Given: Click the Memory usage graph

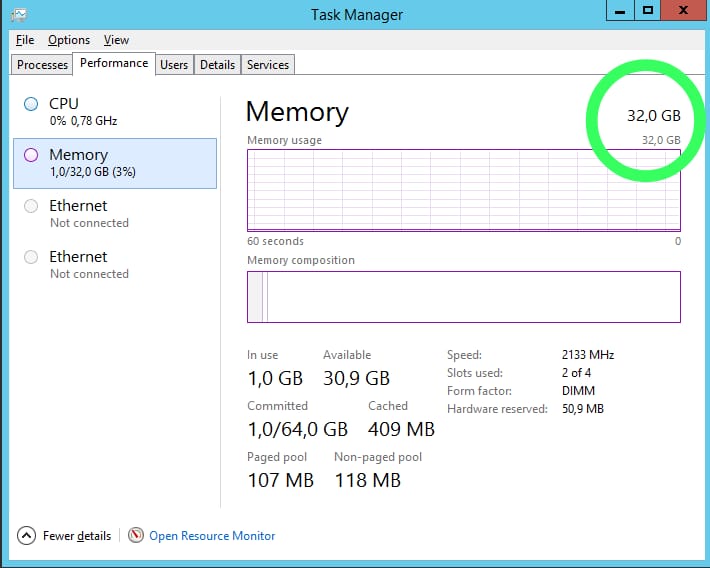Looking at the screenshot, I should [x=463, y=191].
